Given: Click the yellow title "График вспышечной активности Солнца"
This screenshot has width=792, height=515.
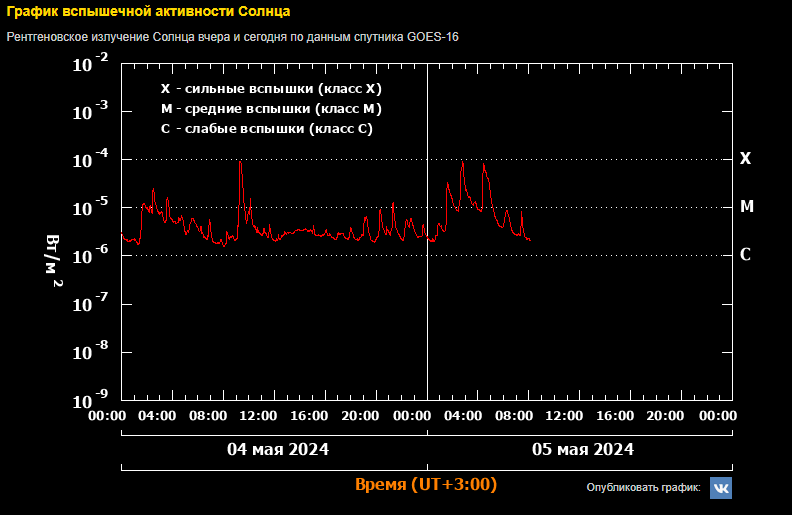Looking at the screenshot, I should coord(149,13).
